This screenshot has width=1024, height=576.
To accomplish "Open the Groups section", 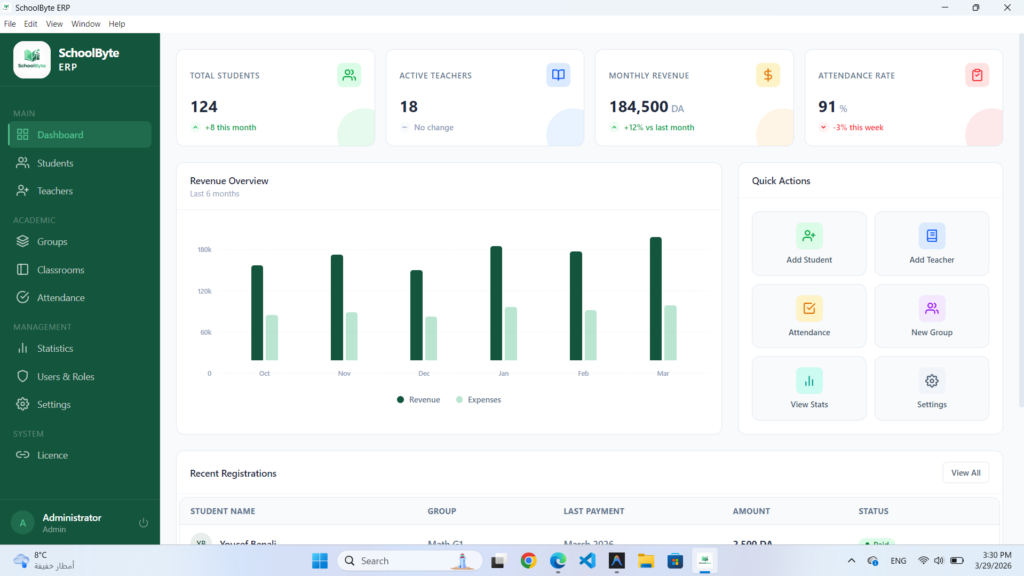I will (80, 242).
